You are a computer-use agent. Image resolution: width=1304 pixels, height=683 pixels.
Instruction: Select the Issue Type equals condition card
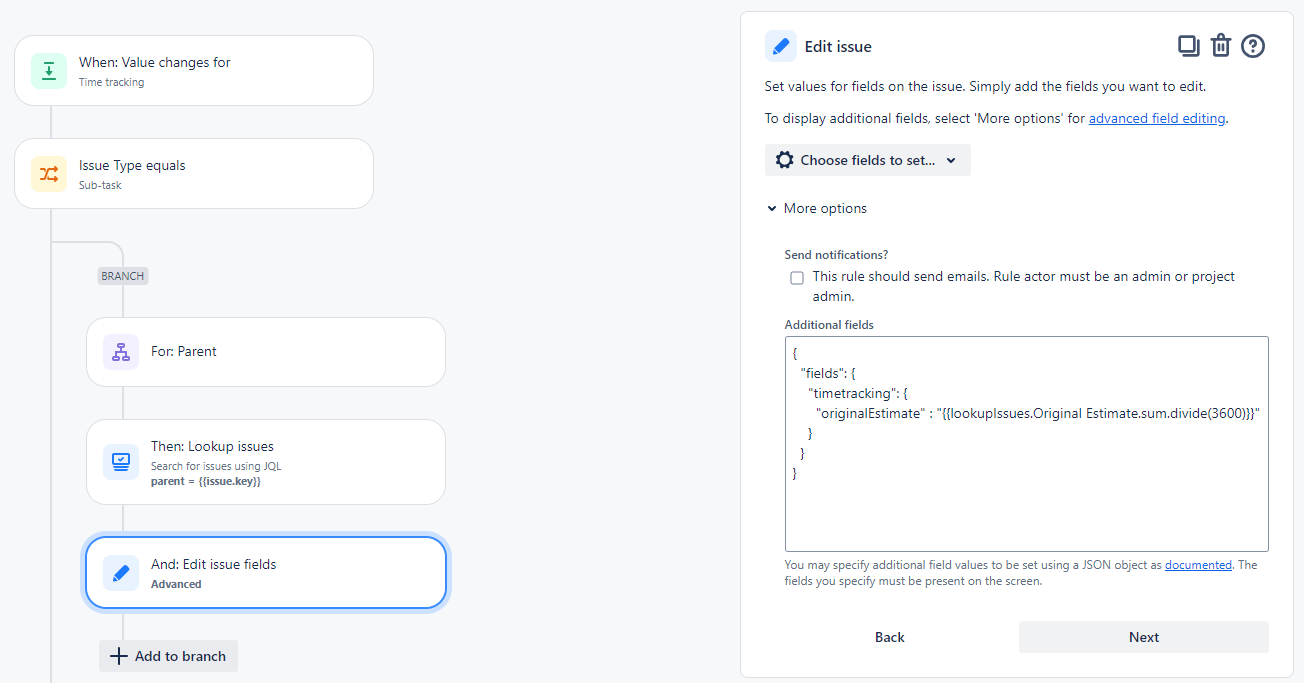[194, 174]
